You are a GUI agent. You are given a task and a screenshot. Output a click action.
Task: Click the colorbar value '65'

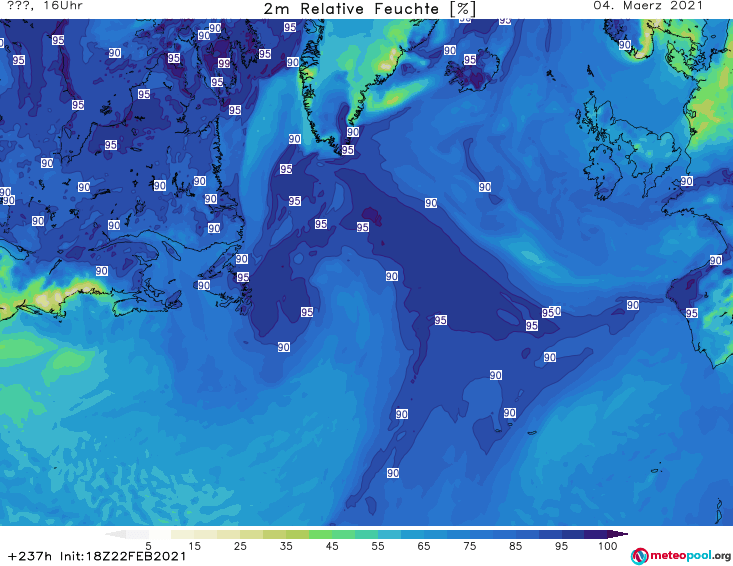click(424, 546)
